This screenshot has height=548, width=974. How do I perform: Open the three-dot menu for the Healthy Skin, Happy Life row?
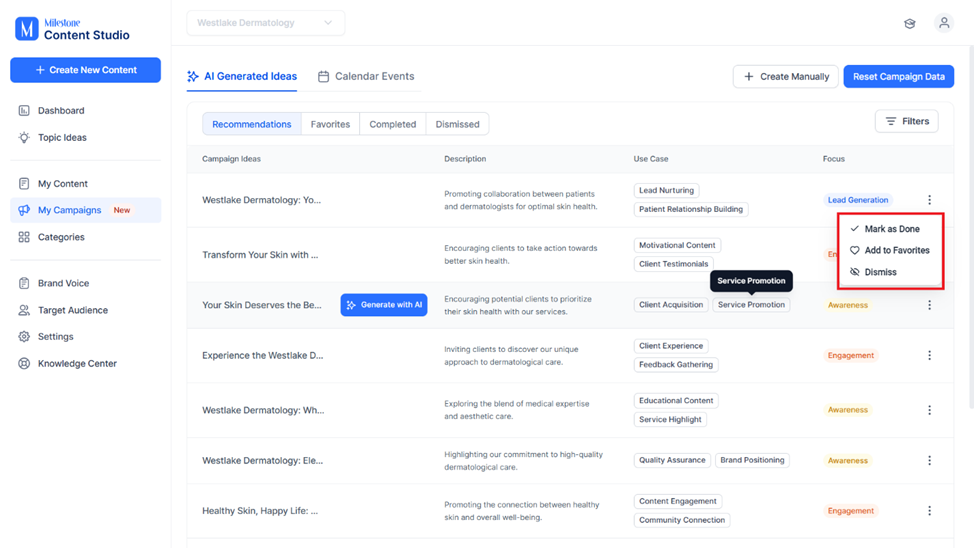pyautogui.click(x=929, y=511)
